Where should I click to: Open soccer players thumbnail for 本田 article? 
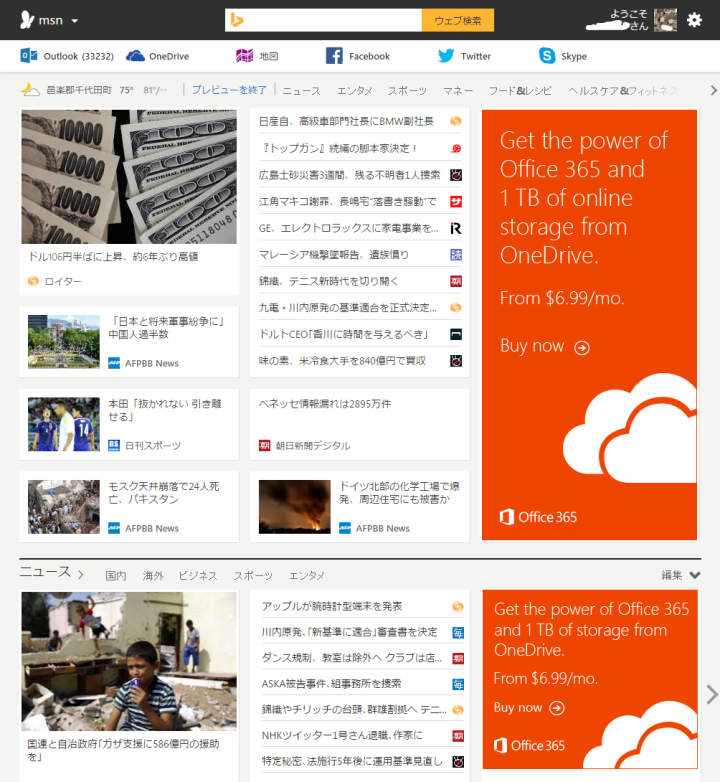coord(64,424)
